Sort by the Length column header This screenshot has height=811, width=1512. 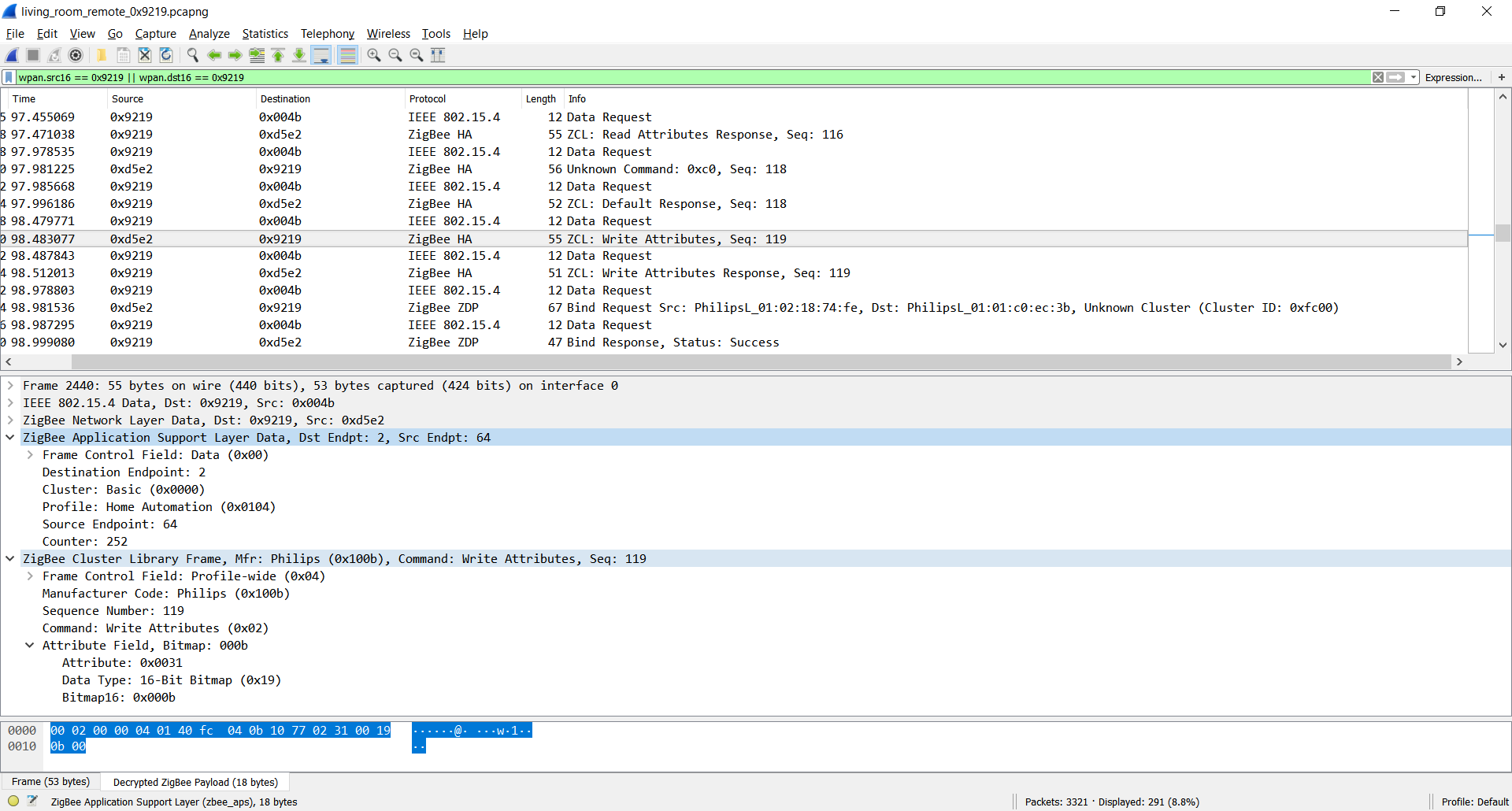[x=541, y=98]
